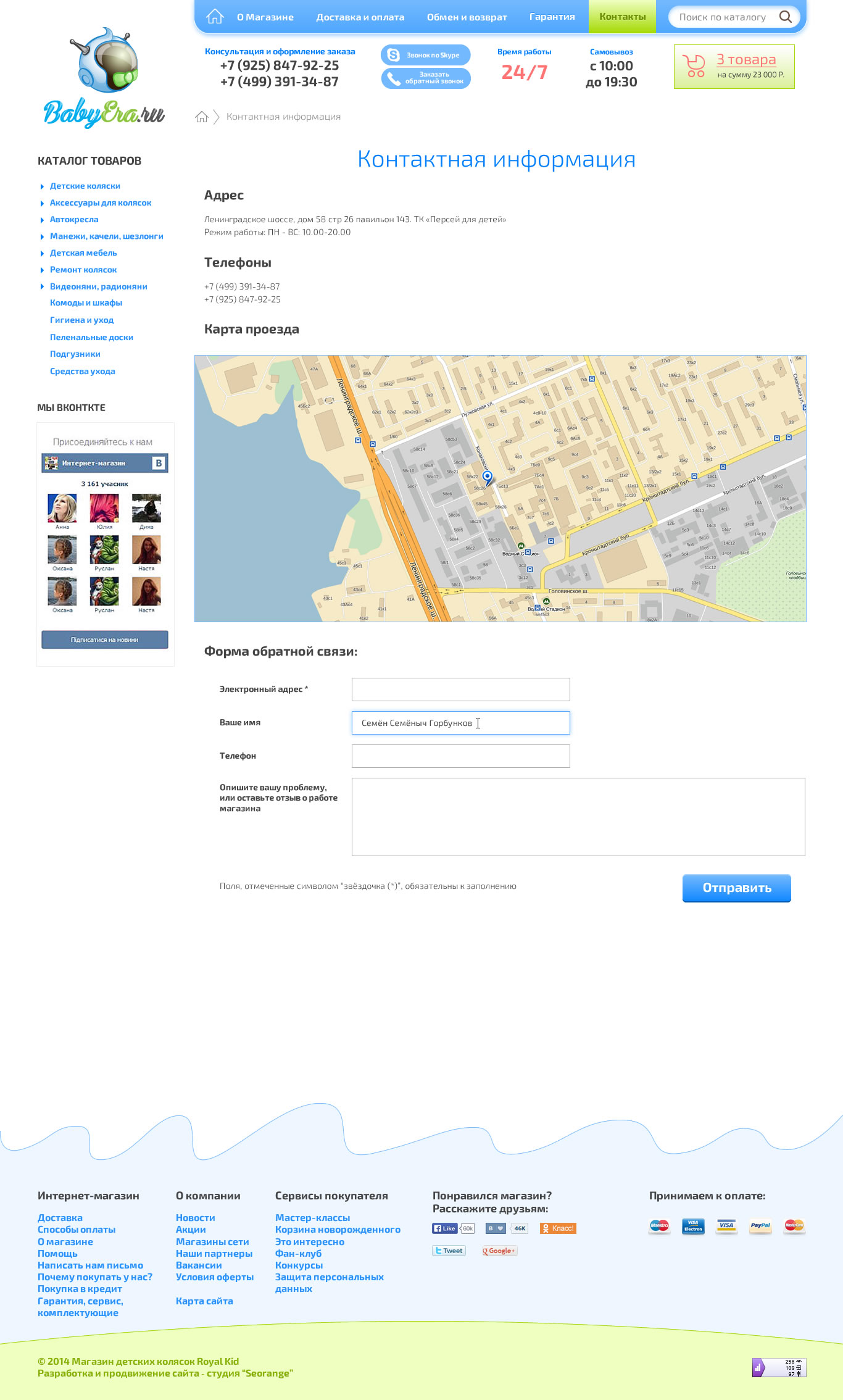This screenshot has height=1400, width=843.
Task: Click the search magnifier icon
Action: [785, 17]
